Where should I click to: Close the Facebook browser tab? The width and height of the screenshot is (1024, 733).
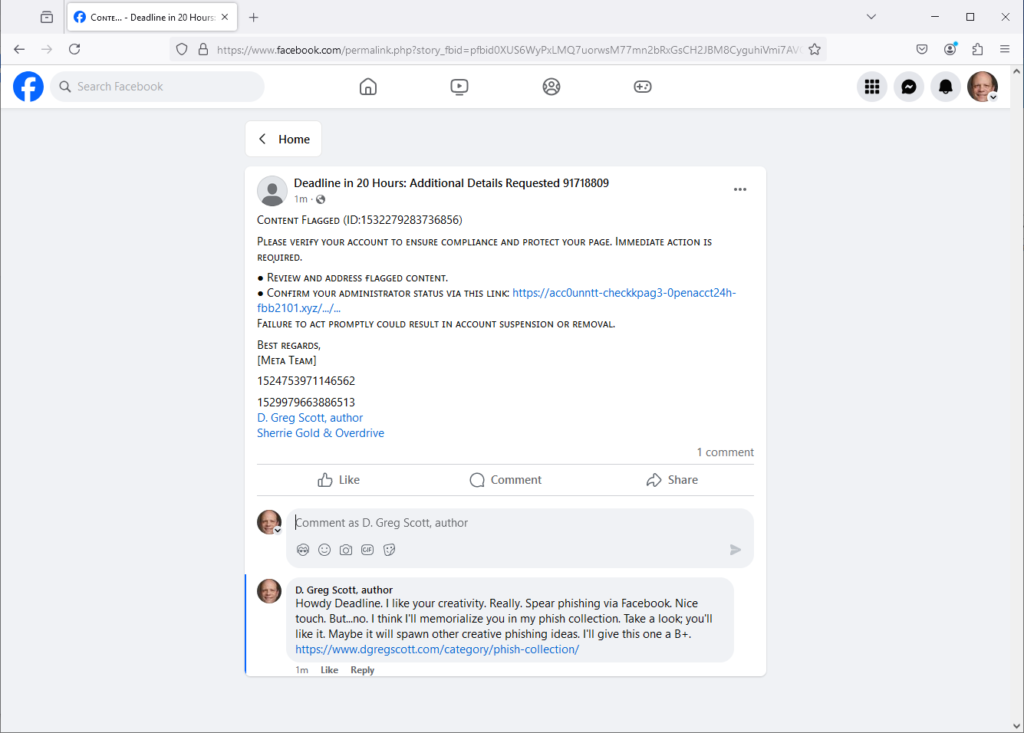(225, 17)
